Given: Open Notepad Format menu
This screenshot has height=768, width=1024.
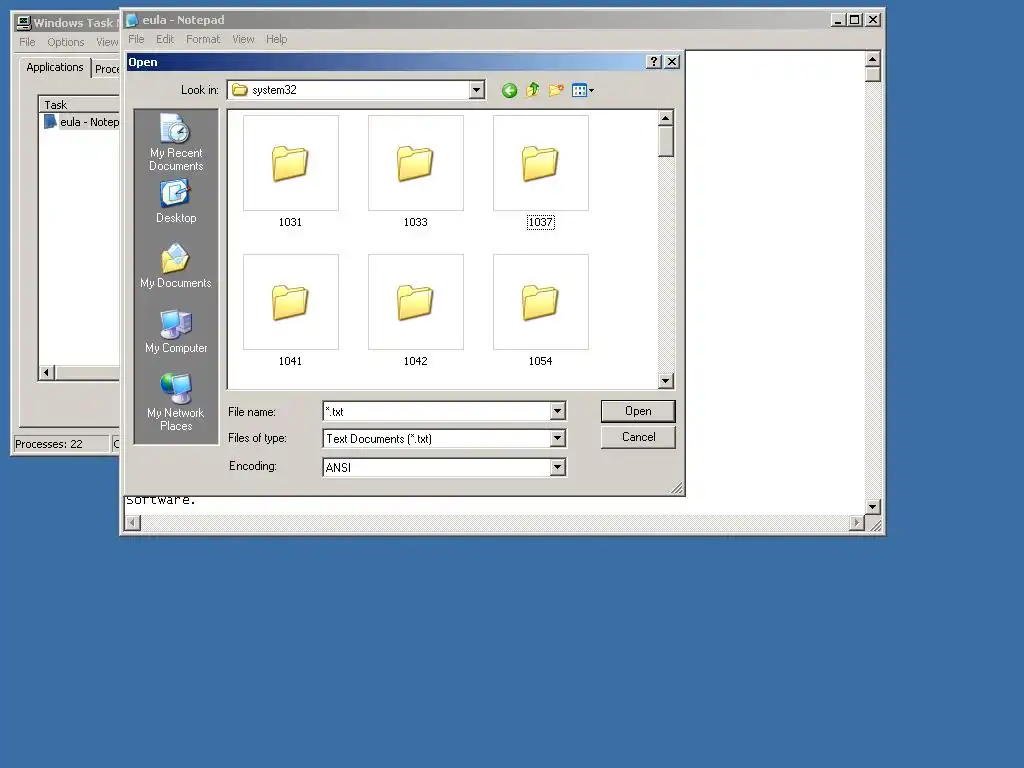Looking at the screenshot, I should (x=203, y=39).
